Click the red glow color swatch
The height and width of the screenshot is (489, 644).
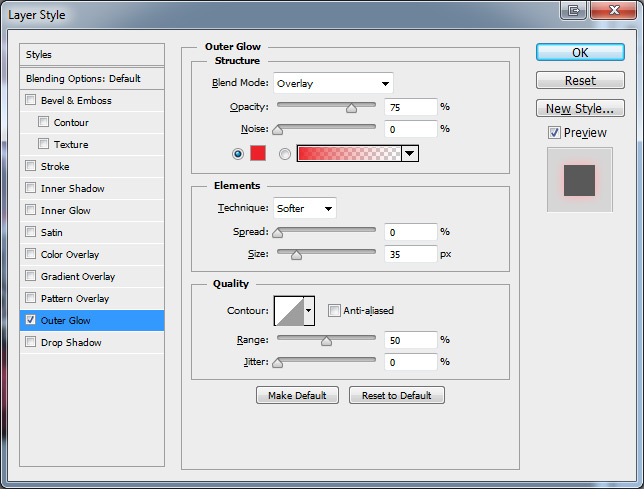pyautogui.click(x=259, y=153)
